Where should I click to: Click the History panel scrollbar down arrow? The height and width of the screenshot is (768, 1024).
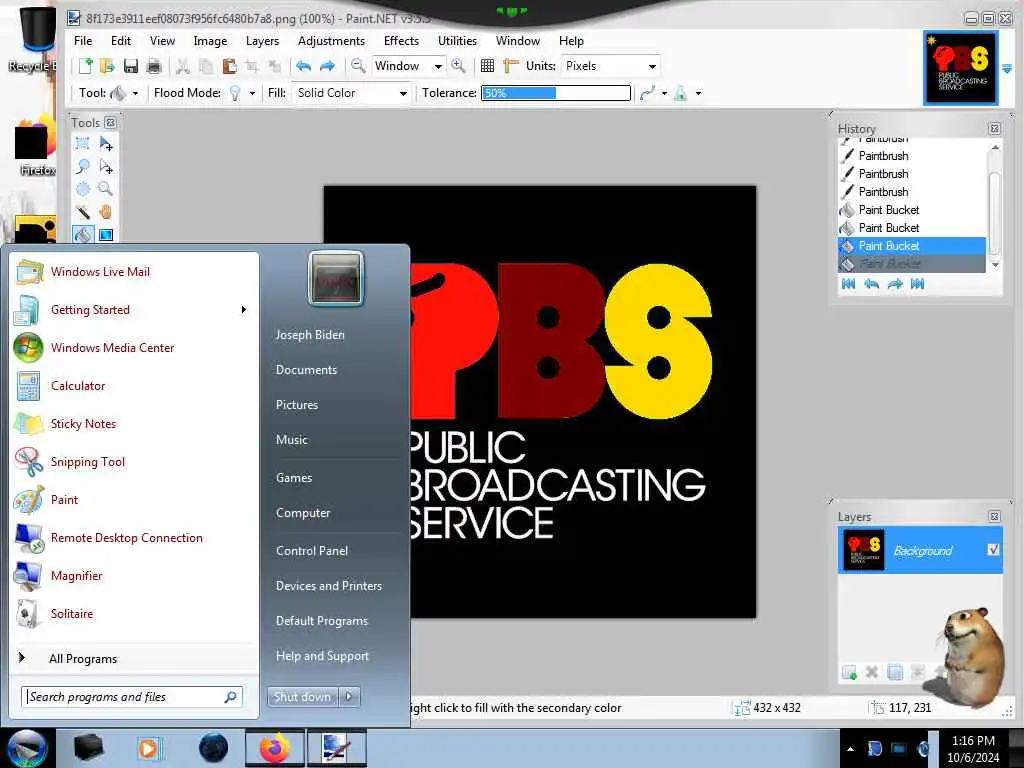pos(995,264)
